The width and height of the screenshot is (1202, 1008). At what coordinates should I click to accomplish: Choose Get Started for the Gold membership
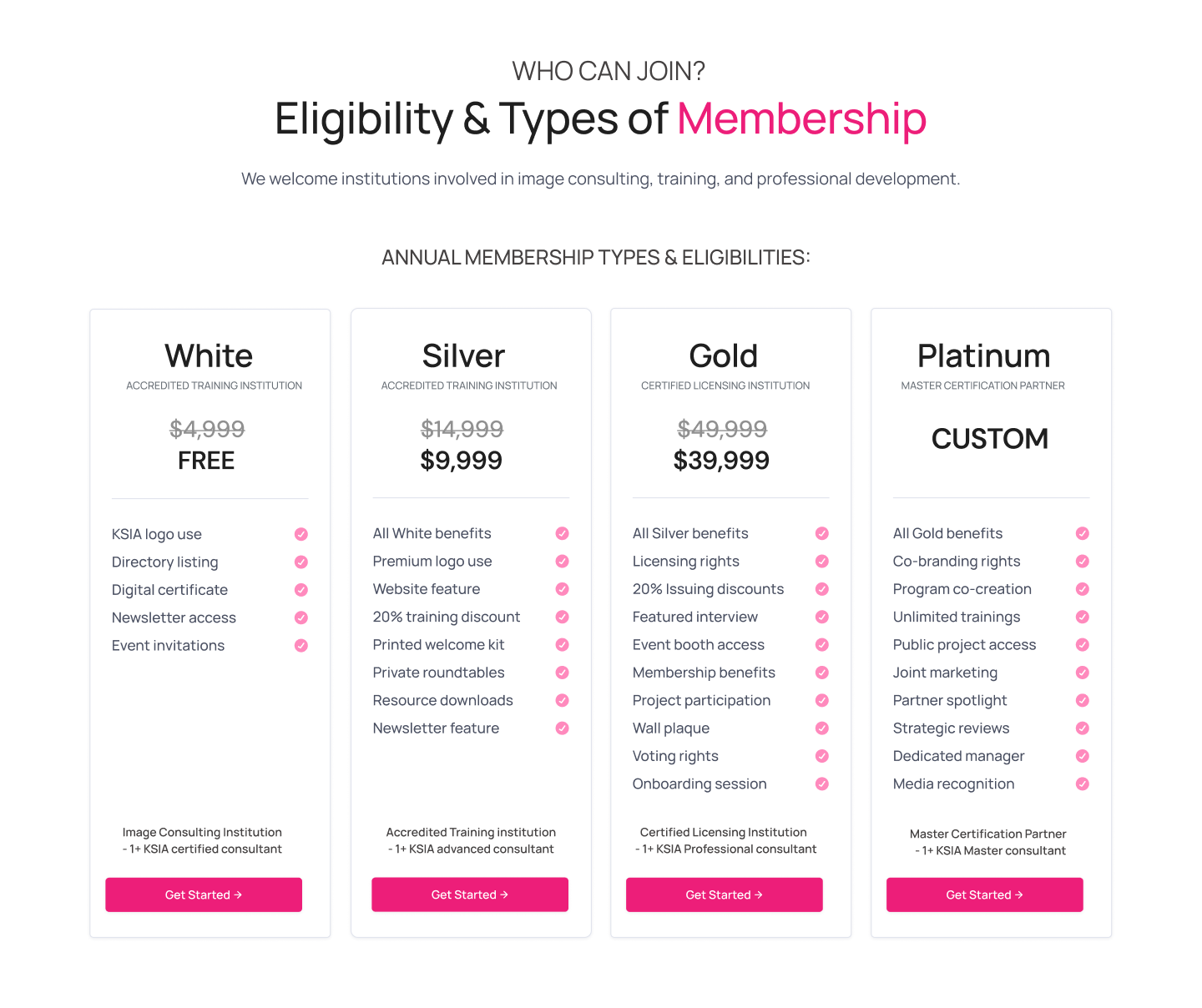pyautogui.click(x=725, y=895)
